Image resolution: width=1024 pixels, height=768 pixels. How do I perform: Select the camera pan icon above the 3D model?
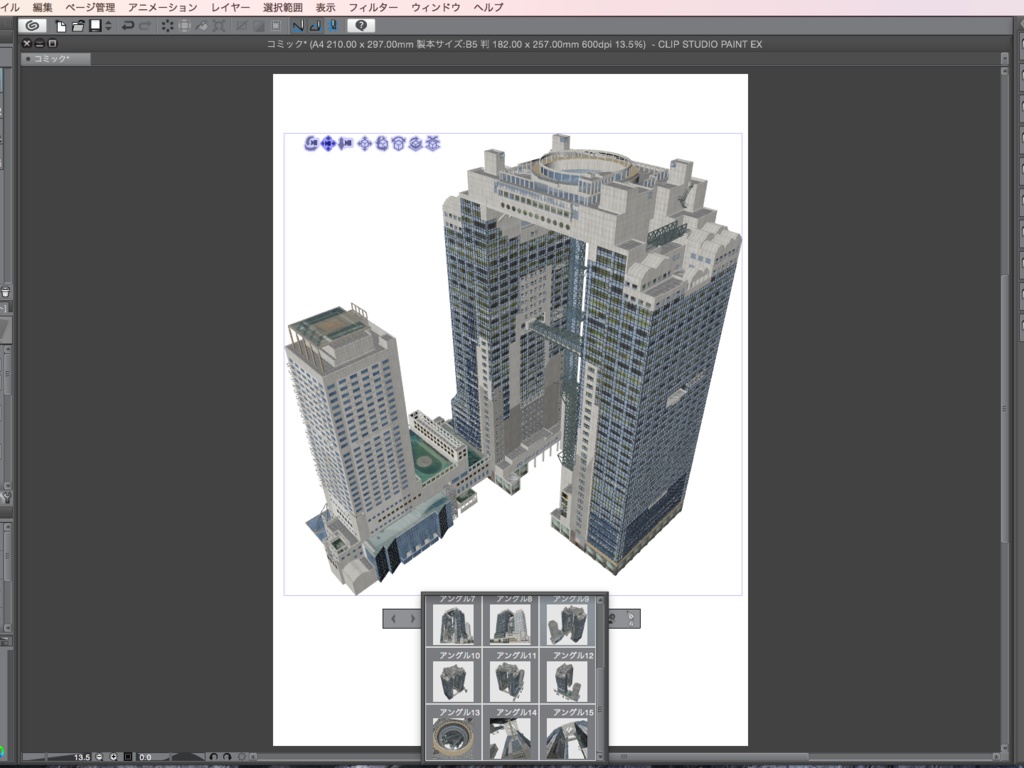click(327, 143)
